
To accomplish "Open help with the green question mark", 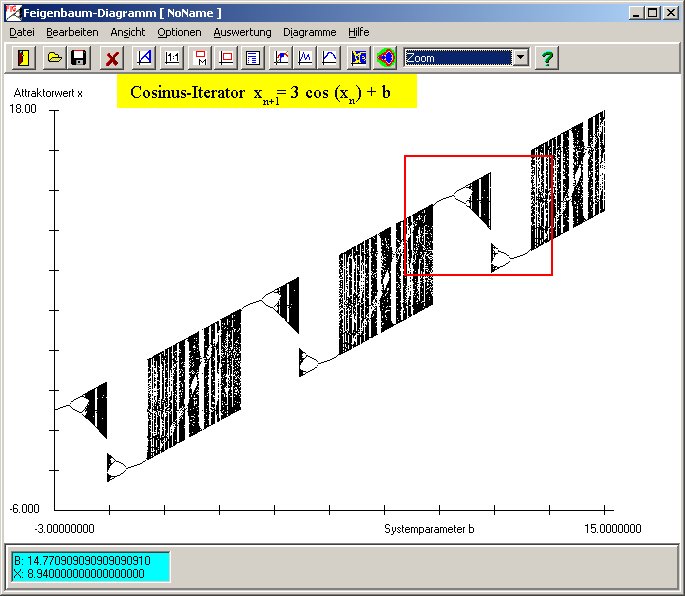I will (547, 58).
